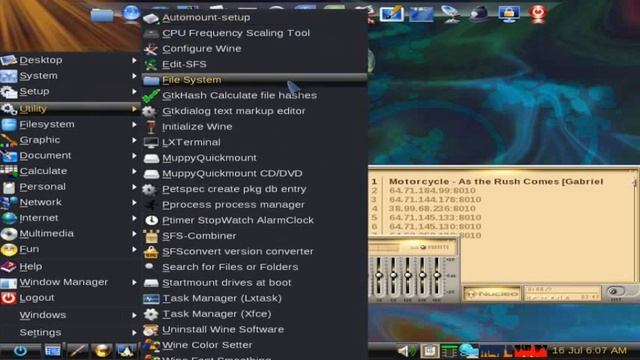Launch Ptimer StopWatch AlarmClock
640x360 pixels.
[254, 220]
